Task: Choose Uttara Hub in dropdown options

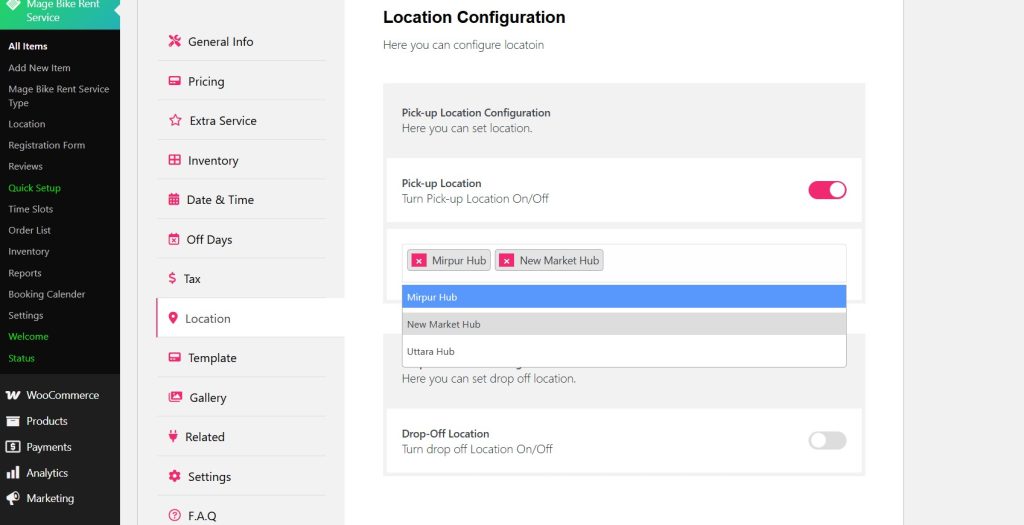Action: click(624, 352)
